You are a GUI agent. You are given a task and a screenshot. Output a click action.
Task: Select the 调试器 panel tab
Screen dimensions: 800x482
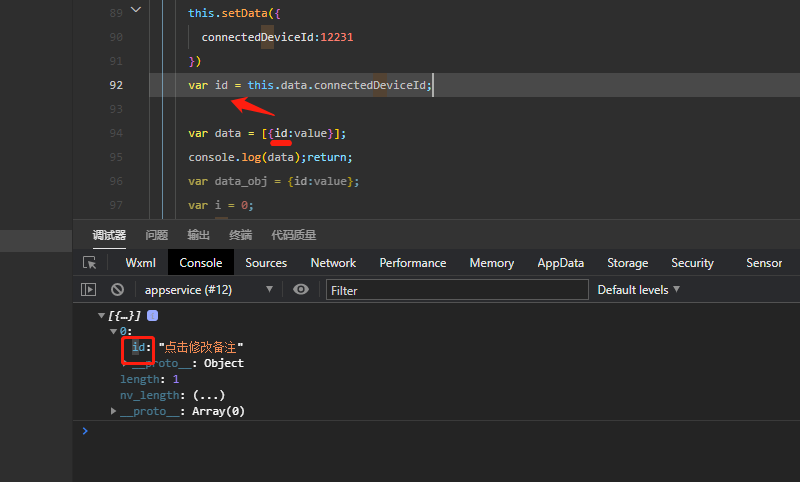tap(109, 235)
